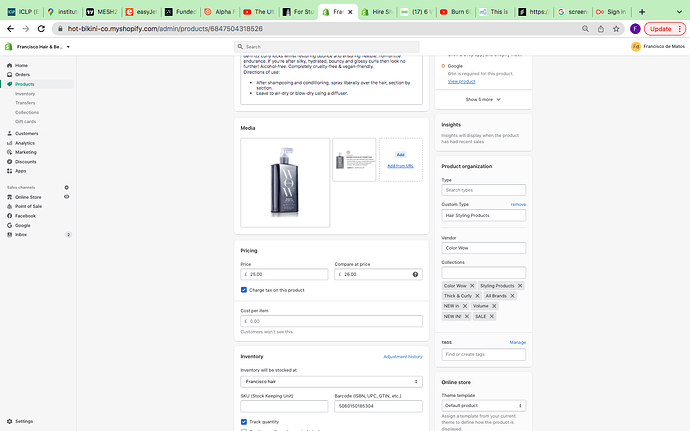690x431 pixels.
Task: Toggle Charge tax on this product
Action: point(244,290)
